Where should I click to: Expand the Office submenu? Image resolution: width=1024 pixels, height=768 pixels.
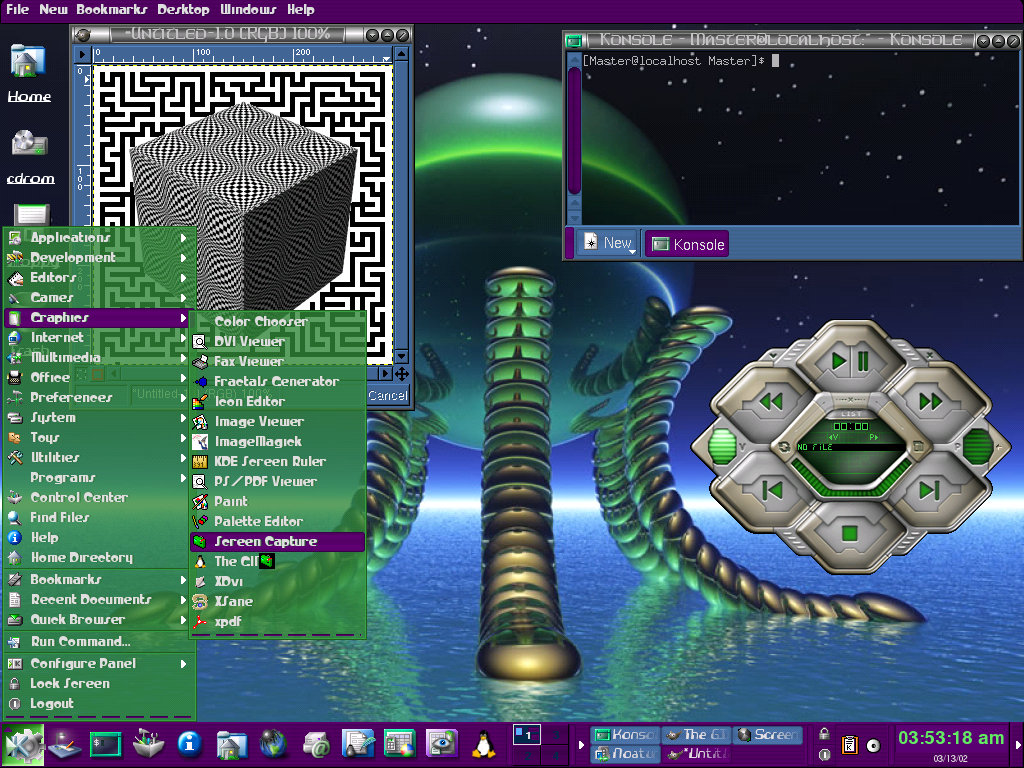tap(98, 377)
